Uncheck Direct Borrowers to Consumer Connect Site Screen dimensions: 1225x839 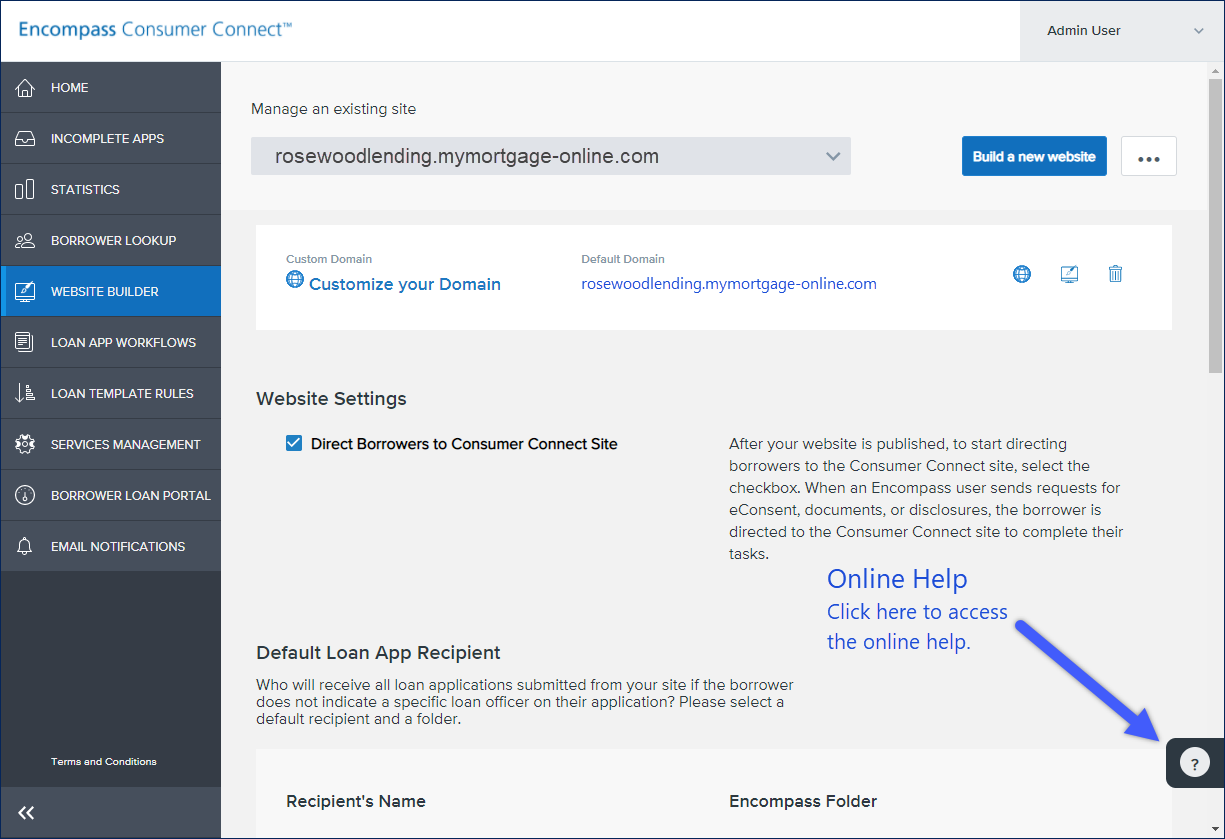[294, 444]
